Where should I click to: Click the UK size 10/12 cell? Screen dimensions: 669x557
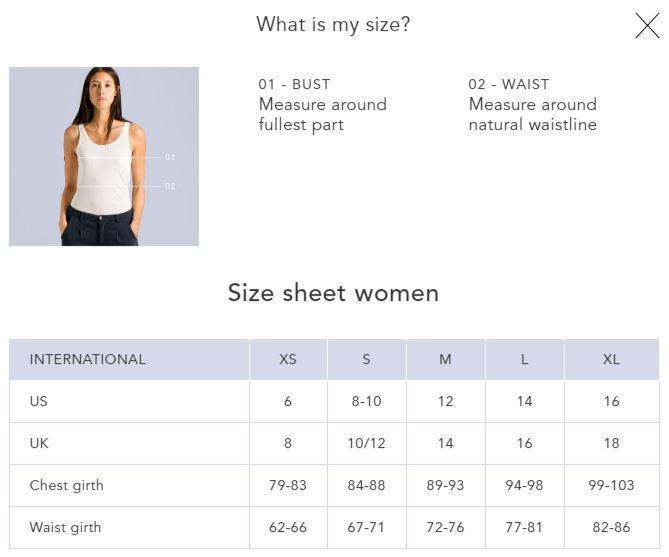tap(366, 443)
